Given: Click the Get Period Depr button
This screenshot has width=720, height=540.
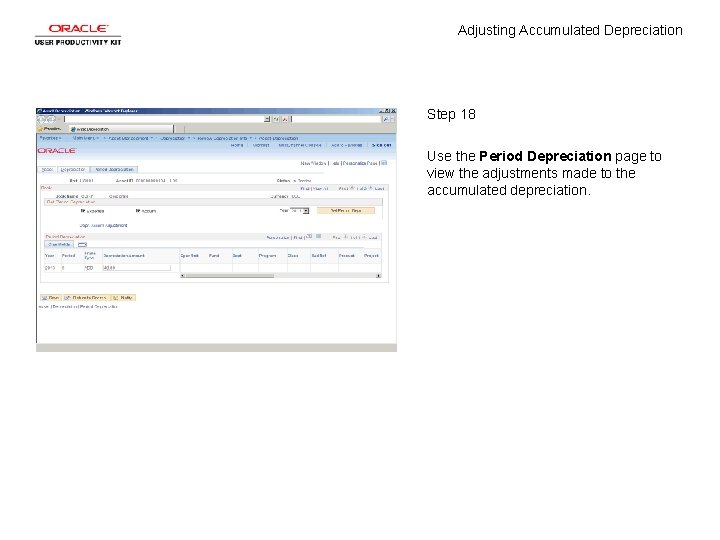Looking at the screenshot, I should 346,211.
